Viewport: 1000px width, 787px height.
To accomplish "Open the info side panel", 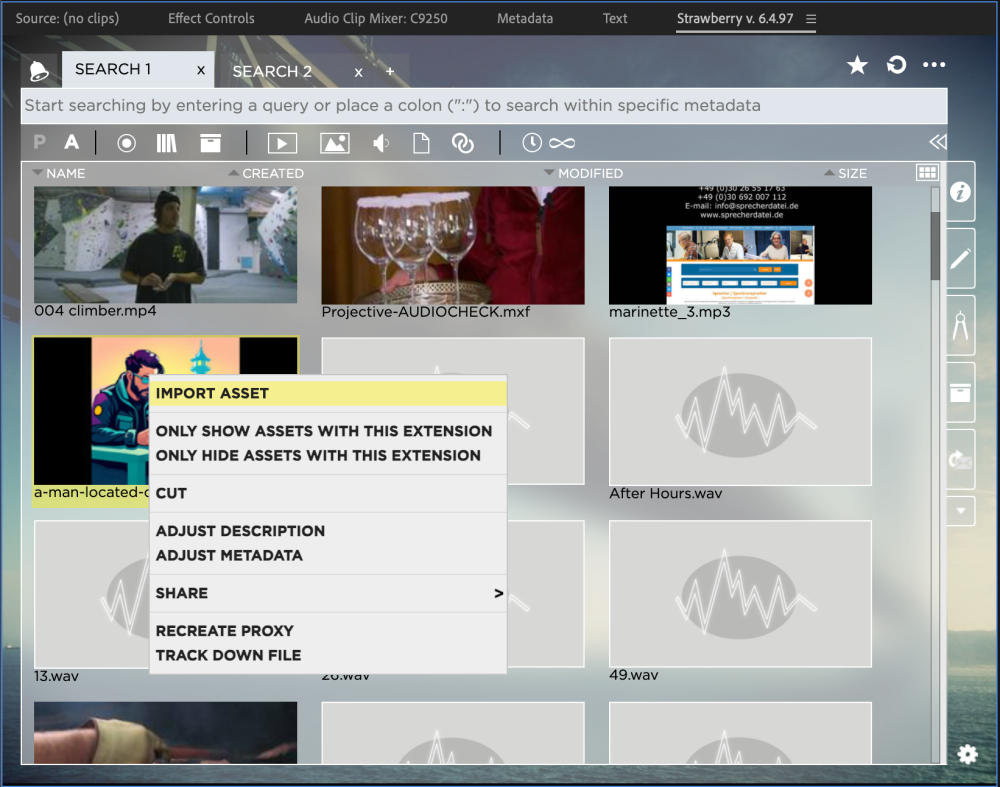I will 961,192.
